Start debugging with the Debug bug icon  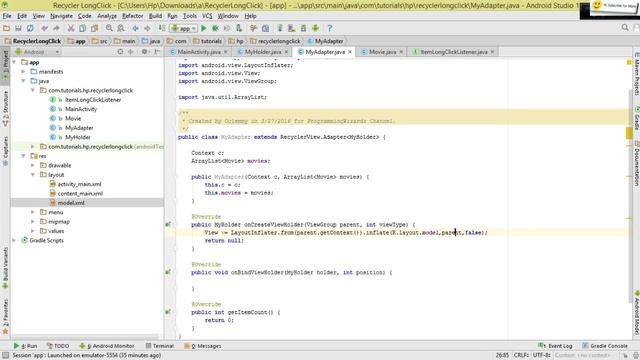coord(215,28)
